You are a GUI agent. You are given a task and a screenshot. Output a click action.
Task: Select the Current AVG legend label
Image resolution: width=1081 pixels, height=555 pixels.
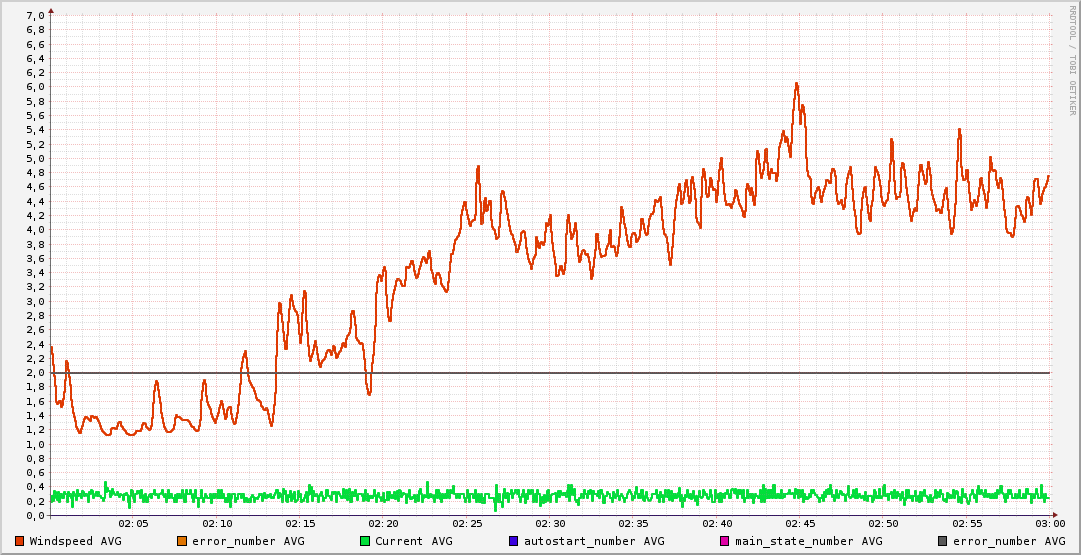(x=413, y=541)
